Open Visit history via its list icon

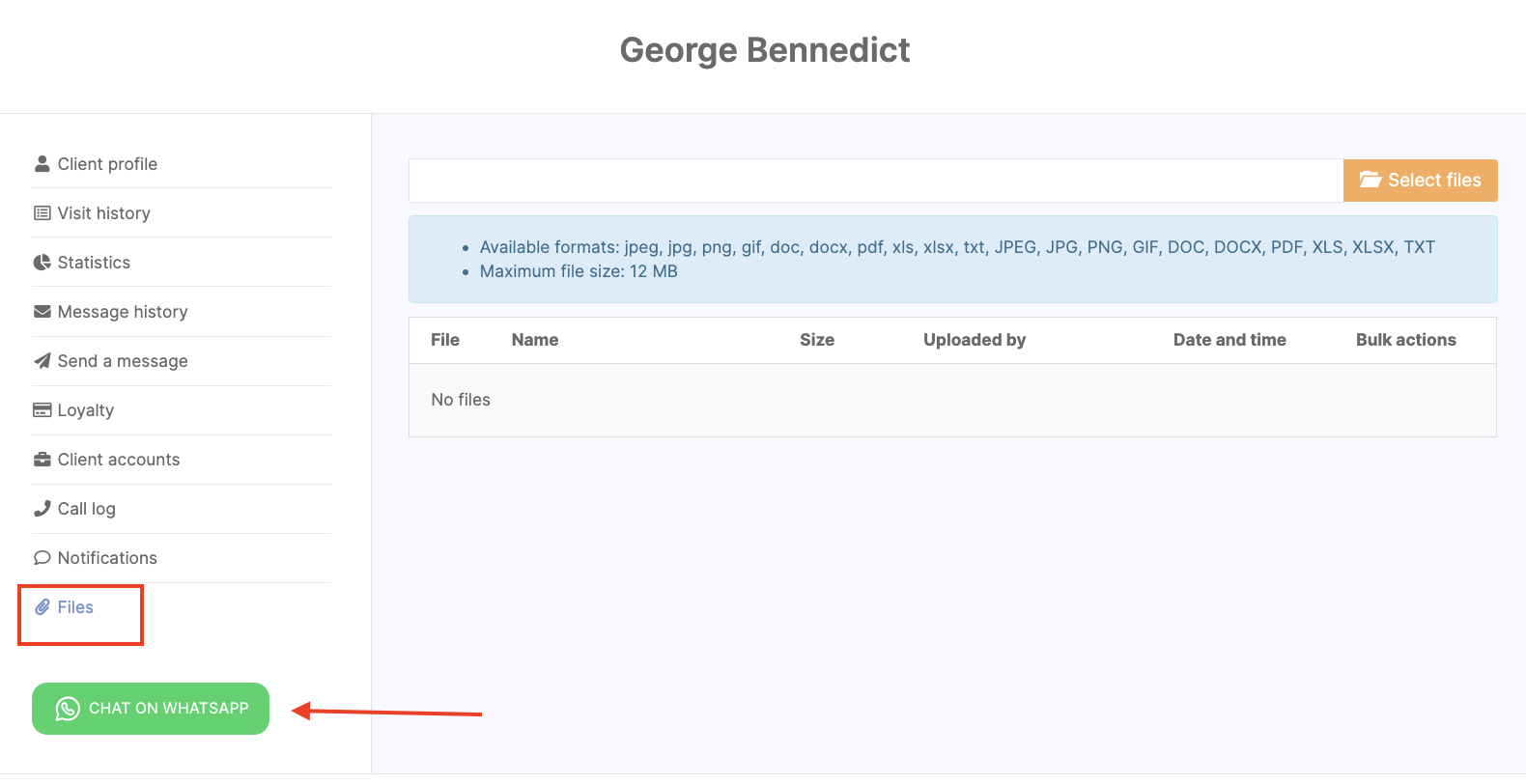click(x=42, y=213)
